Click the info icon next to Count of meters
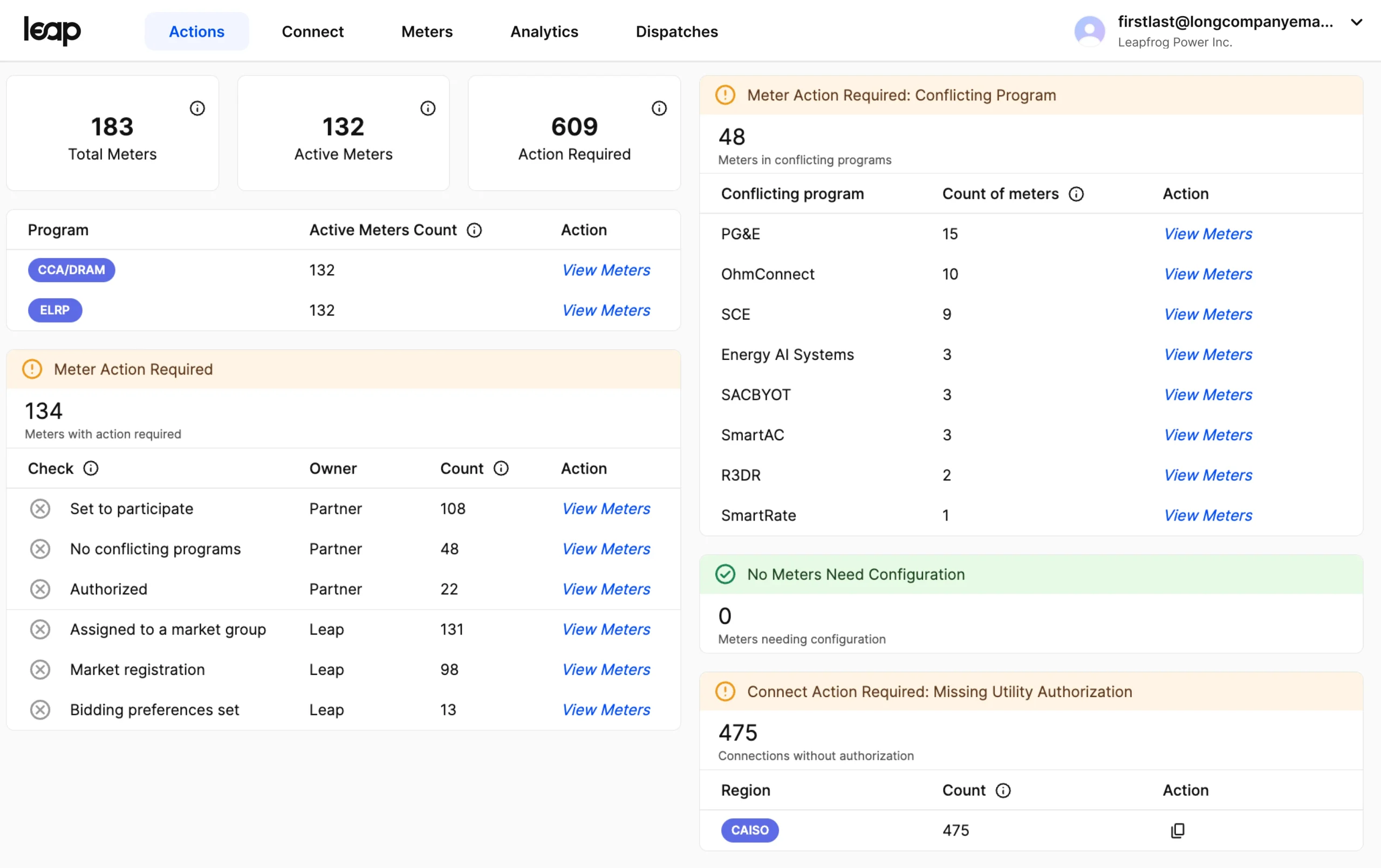Screen dimensions: 1381x868 coord(1076,194)
